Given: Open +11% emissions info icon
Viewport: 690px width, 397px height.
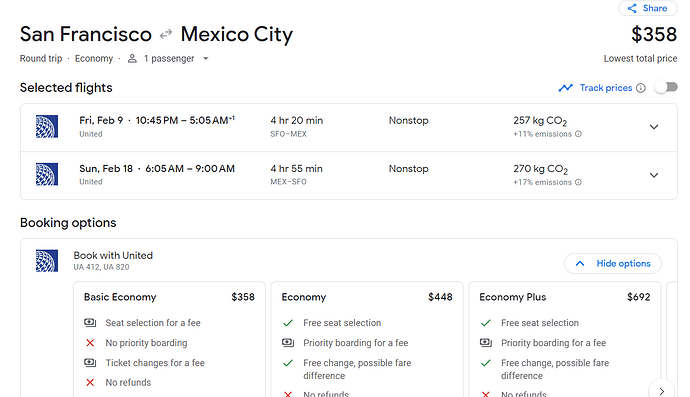Looking at the screenshot, I should pos(578,134).
